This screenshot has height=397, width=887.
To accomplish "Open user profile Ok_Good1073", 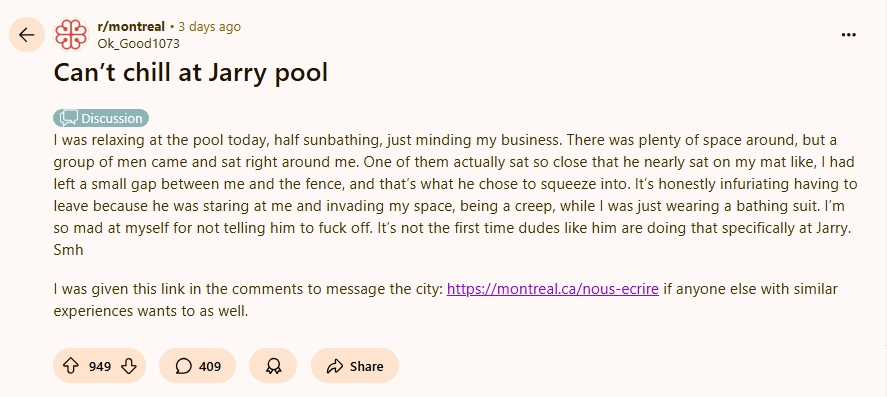I will (x=139, y=44).
